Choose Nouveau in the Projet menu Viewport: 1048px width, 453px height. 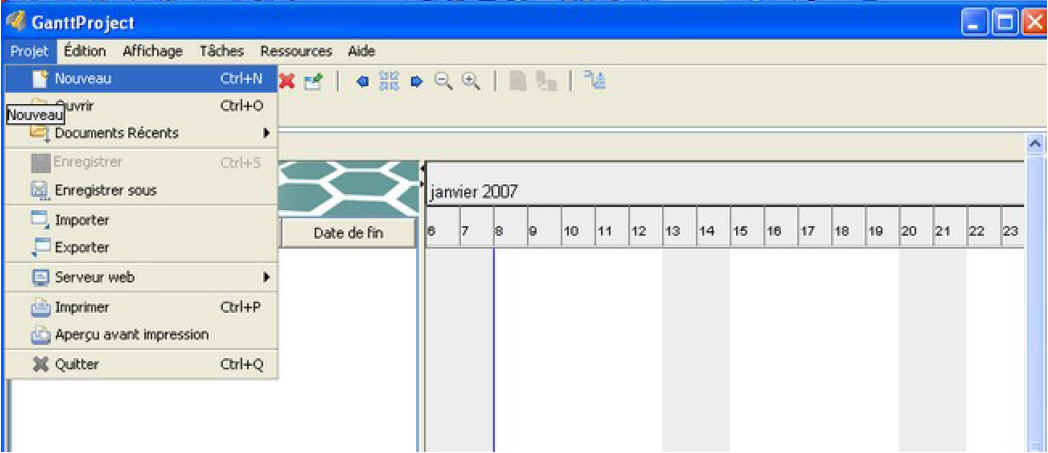(x=141, y=78)
